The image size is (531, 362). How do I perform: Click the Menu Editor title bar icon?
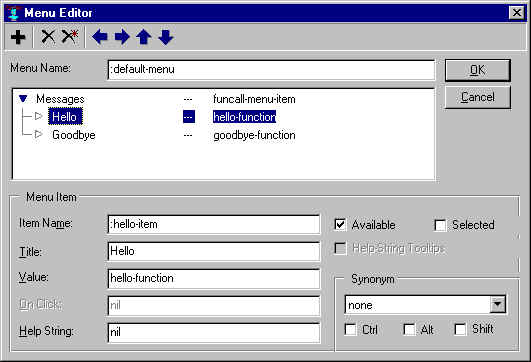(x=13, y=13)
